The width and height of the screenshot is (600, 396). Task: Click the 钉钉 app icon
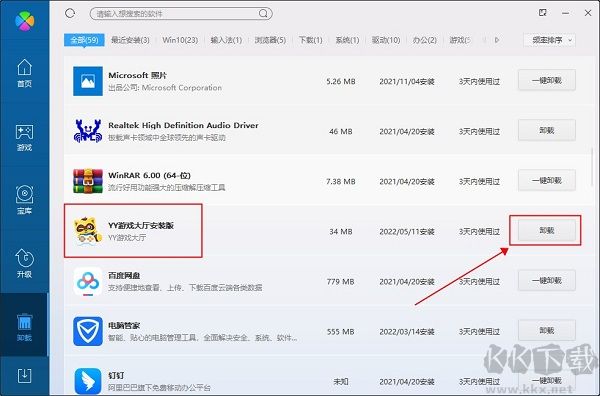pyautogui.click(x=88, y=381)
